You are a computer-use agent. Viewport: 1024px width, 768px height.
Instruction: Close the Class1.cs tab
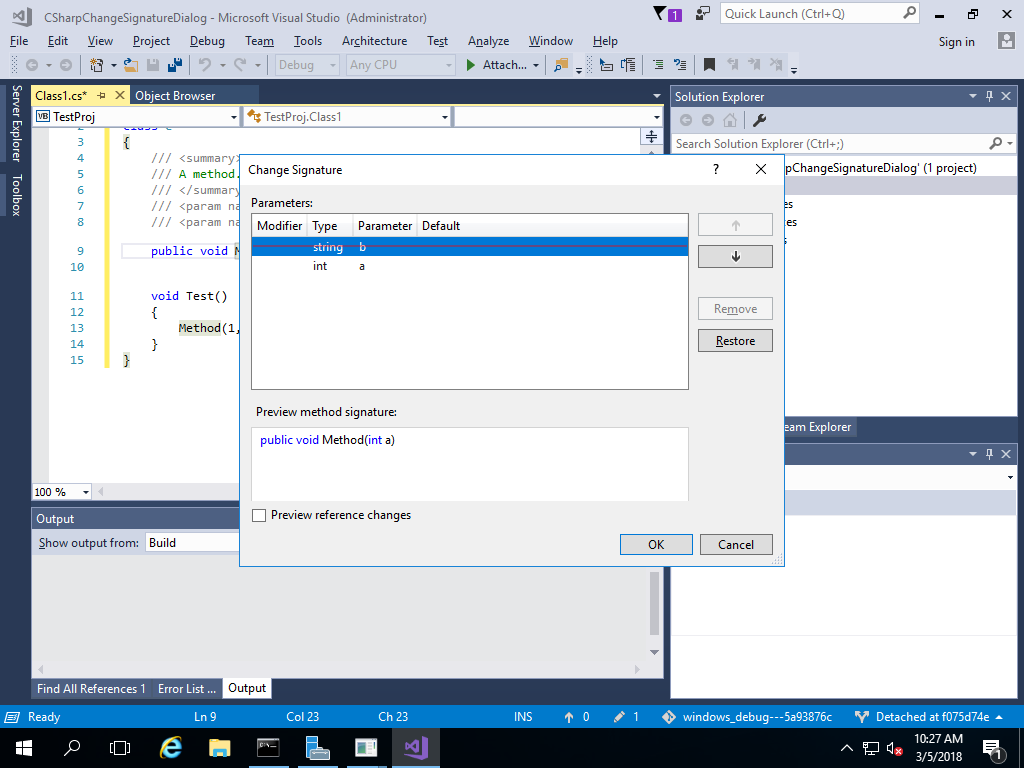coord(120,95)
